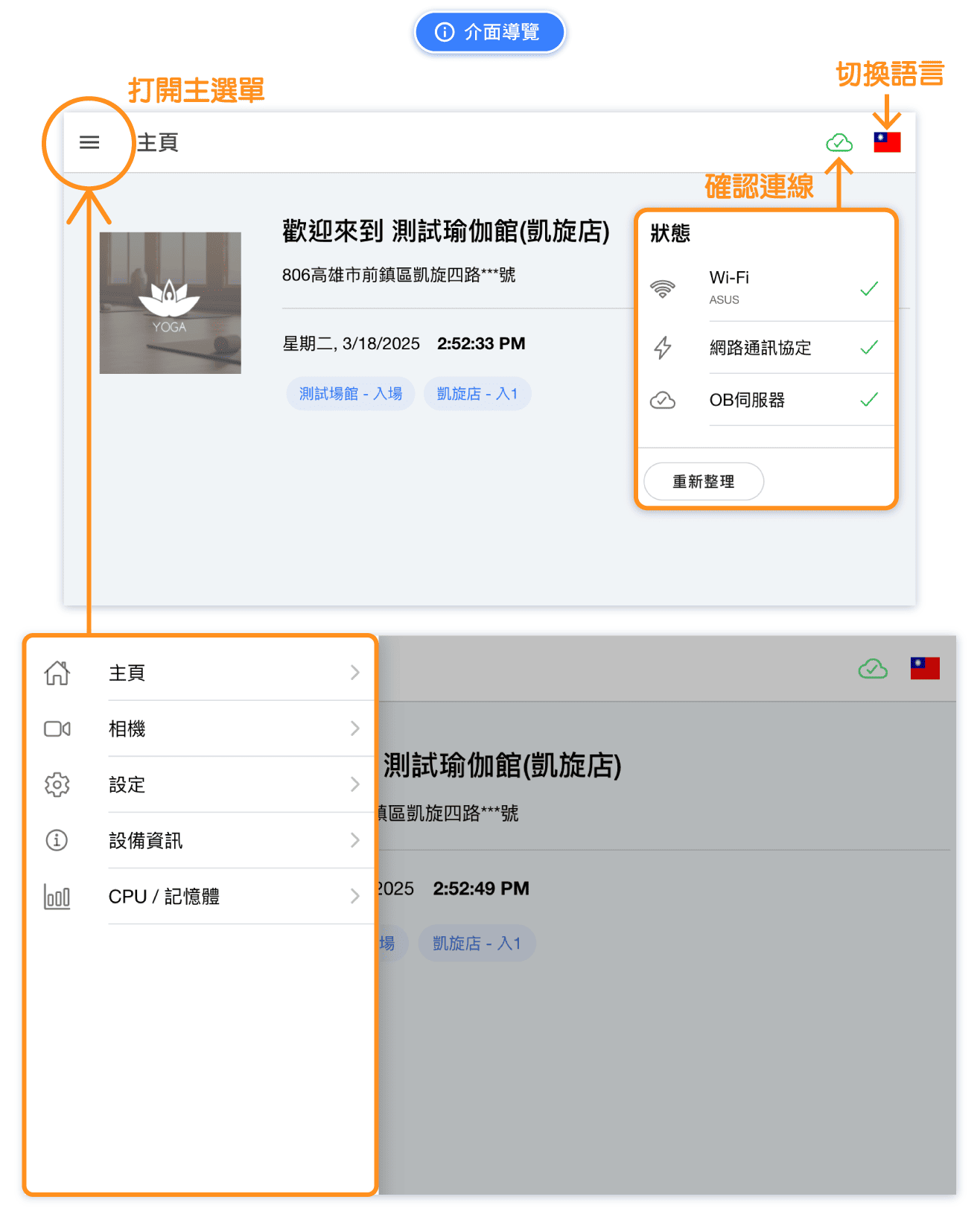Click the bar chart CPU icon
The image size is (980, 1214).
coord(57,897)
